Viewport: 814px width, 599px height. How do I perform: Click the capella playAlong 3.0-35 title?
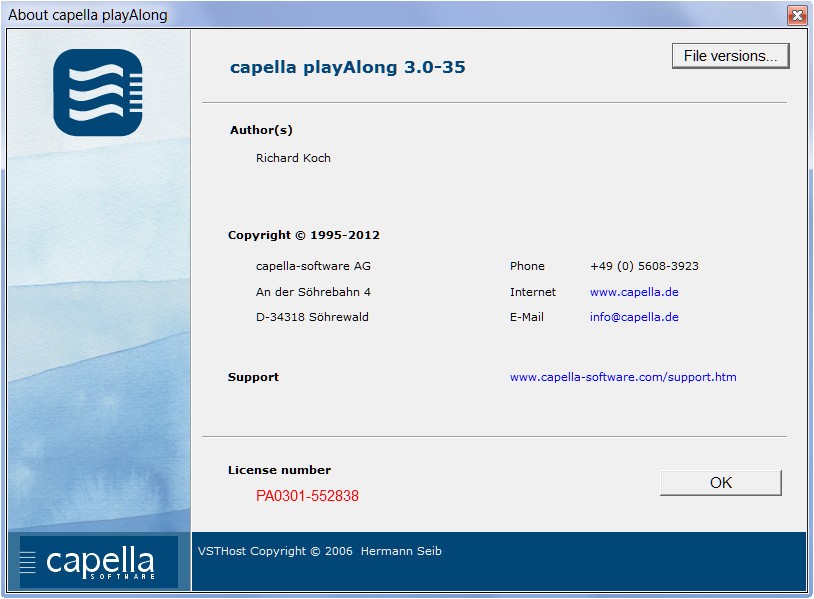coord(348,67)
